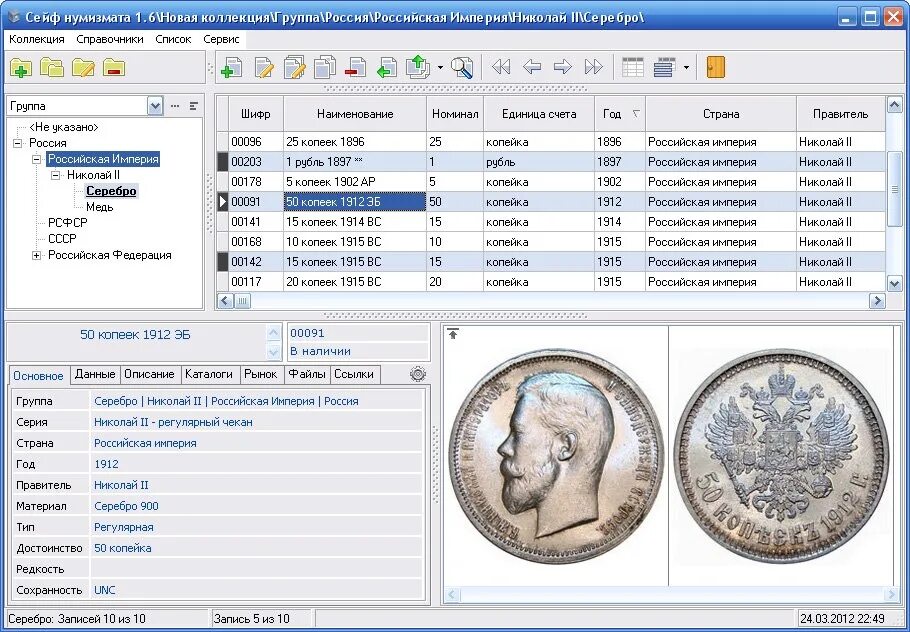Switch to the Данные tab
Image resolution: width=910 pixels, height=632 pixels.
pyautogui.click(x=95, y=374)
